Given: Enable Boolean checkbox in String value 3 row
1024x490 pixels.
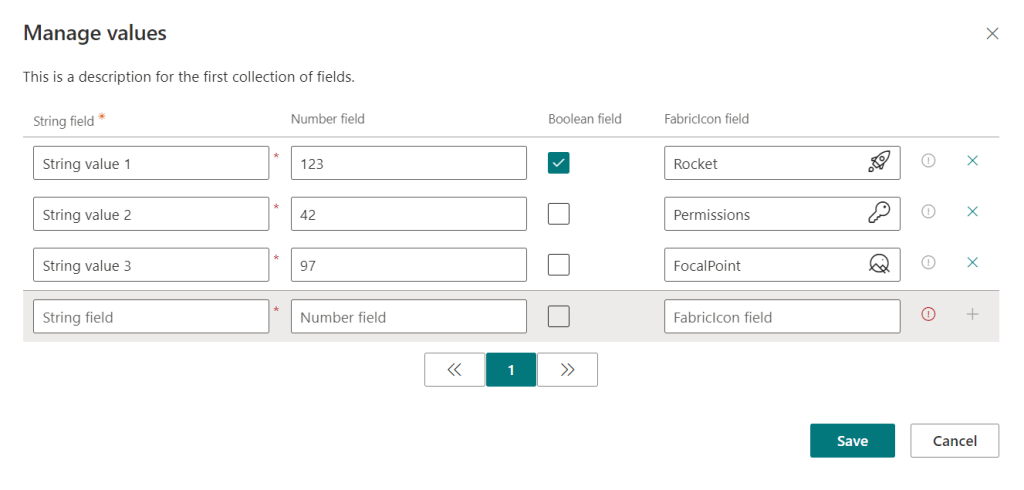Looking at the screenshot, I should click(x=559, y=265).
